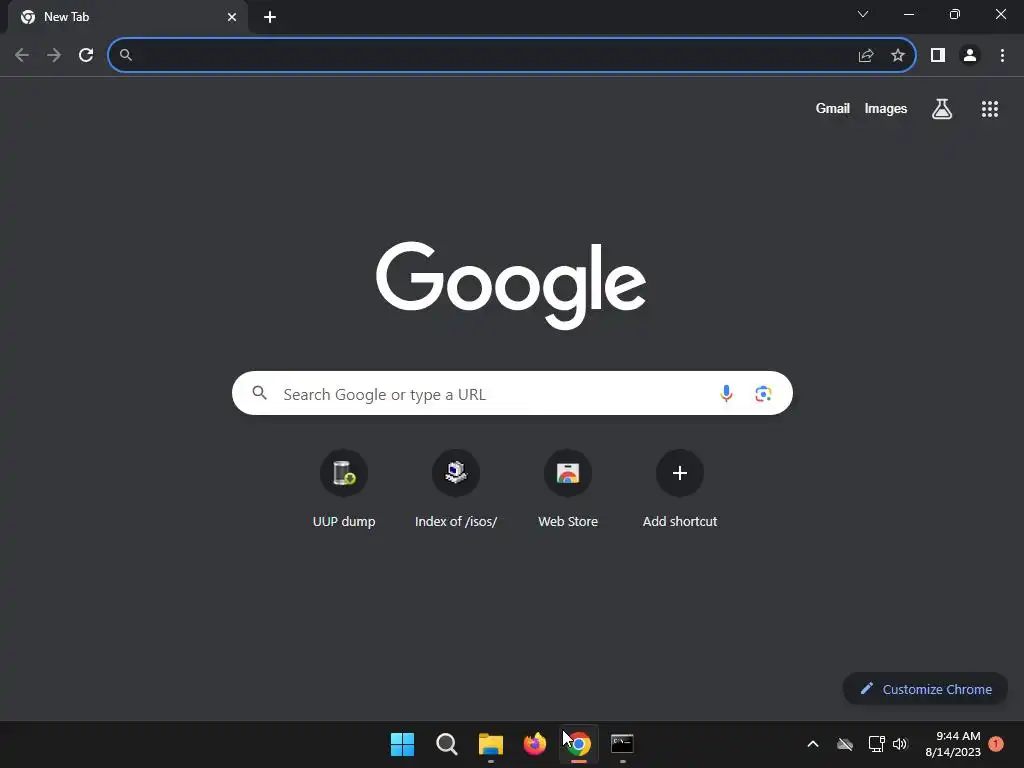The width and height of the screenshot is (1024, 768).
Task: Open notification badge in the taskbar tray
Action: click(x=996, y=744)
